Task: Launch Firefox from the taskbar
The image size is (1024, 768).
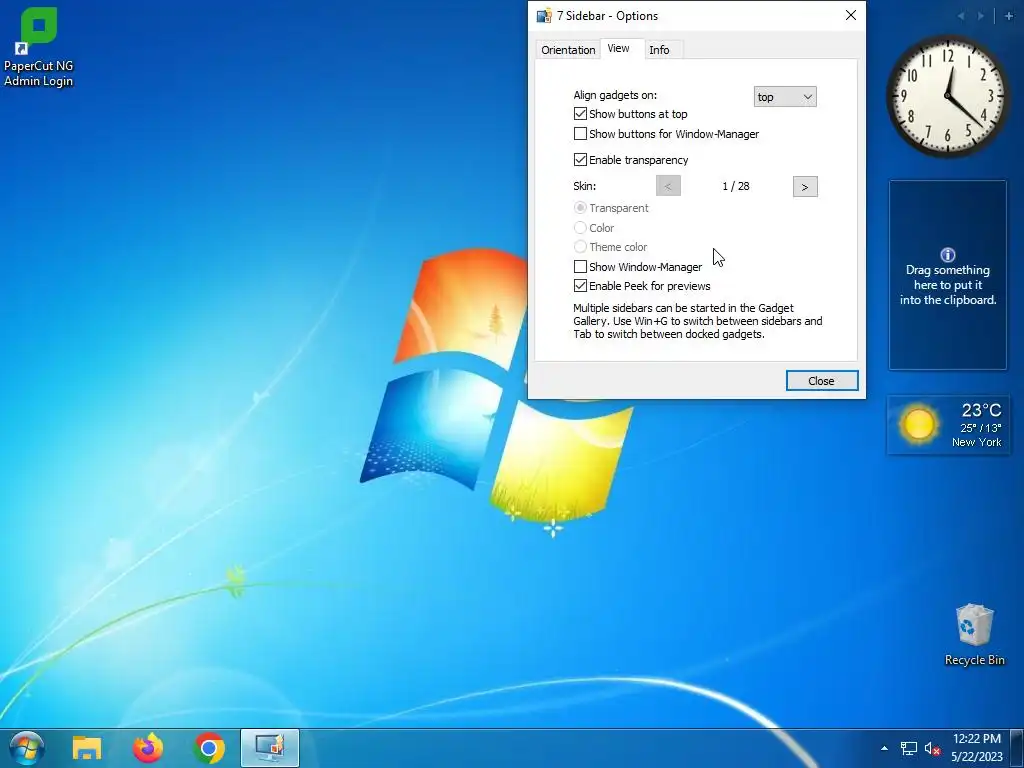Action: [x=148, y=748]
